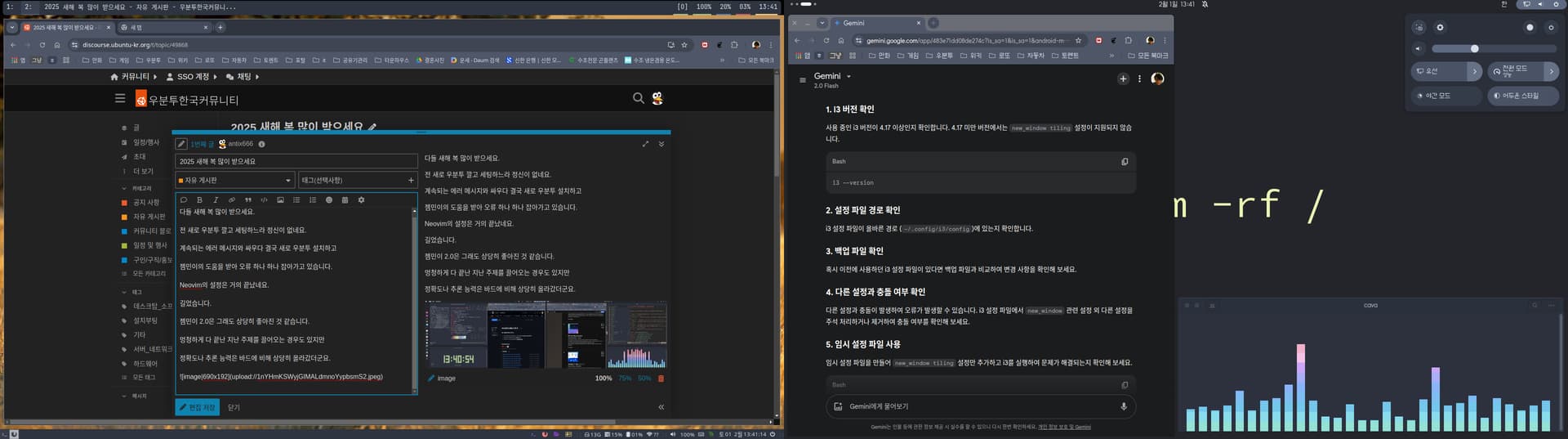
Task: Open the forum hamburger sidebar menu
Action: point(120,98)
